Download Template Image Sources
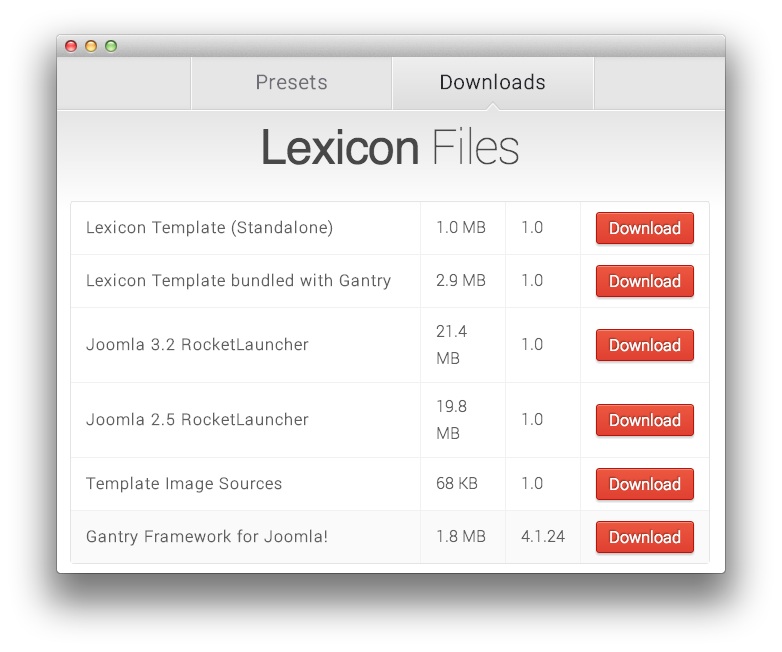 pos(644,483)
